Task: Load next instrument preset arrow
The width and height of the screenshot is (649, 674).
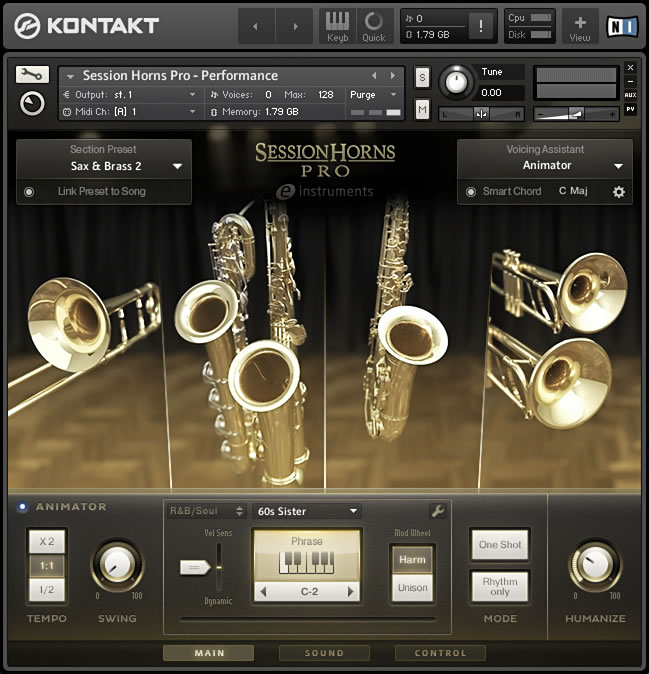Action: (392, 76)
